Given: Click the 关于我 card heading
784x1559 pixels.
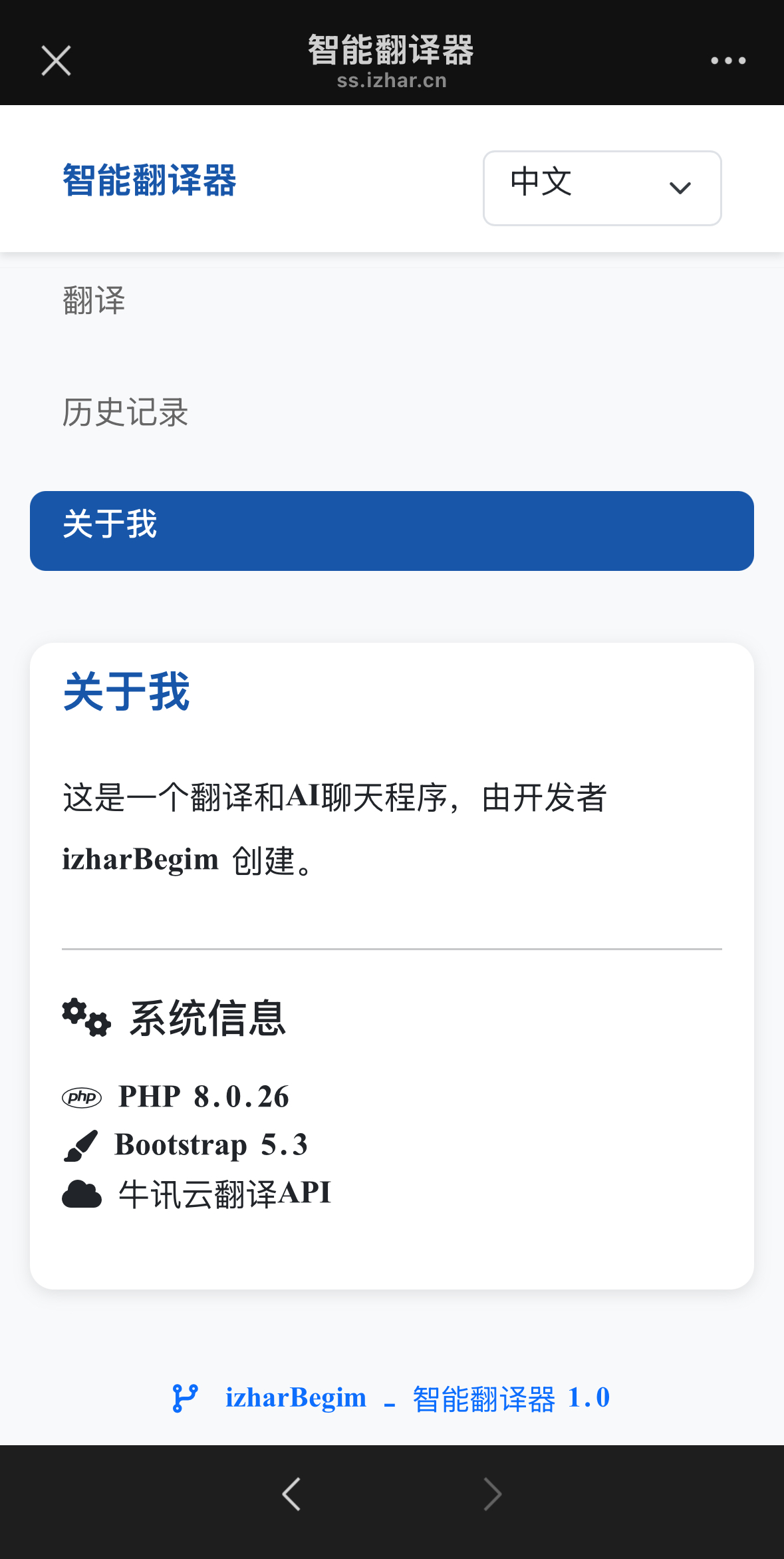Looking at the screenshot, I should point(126,692).
